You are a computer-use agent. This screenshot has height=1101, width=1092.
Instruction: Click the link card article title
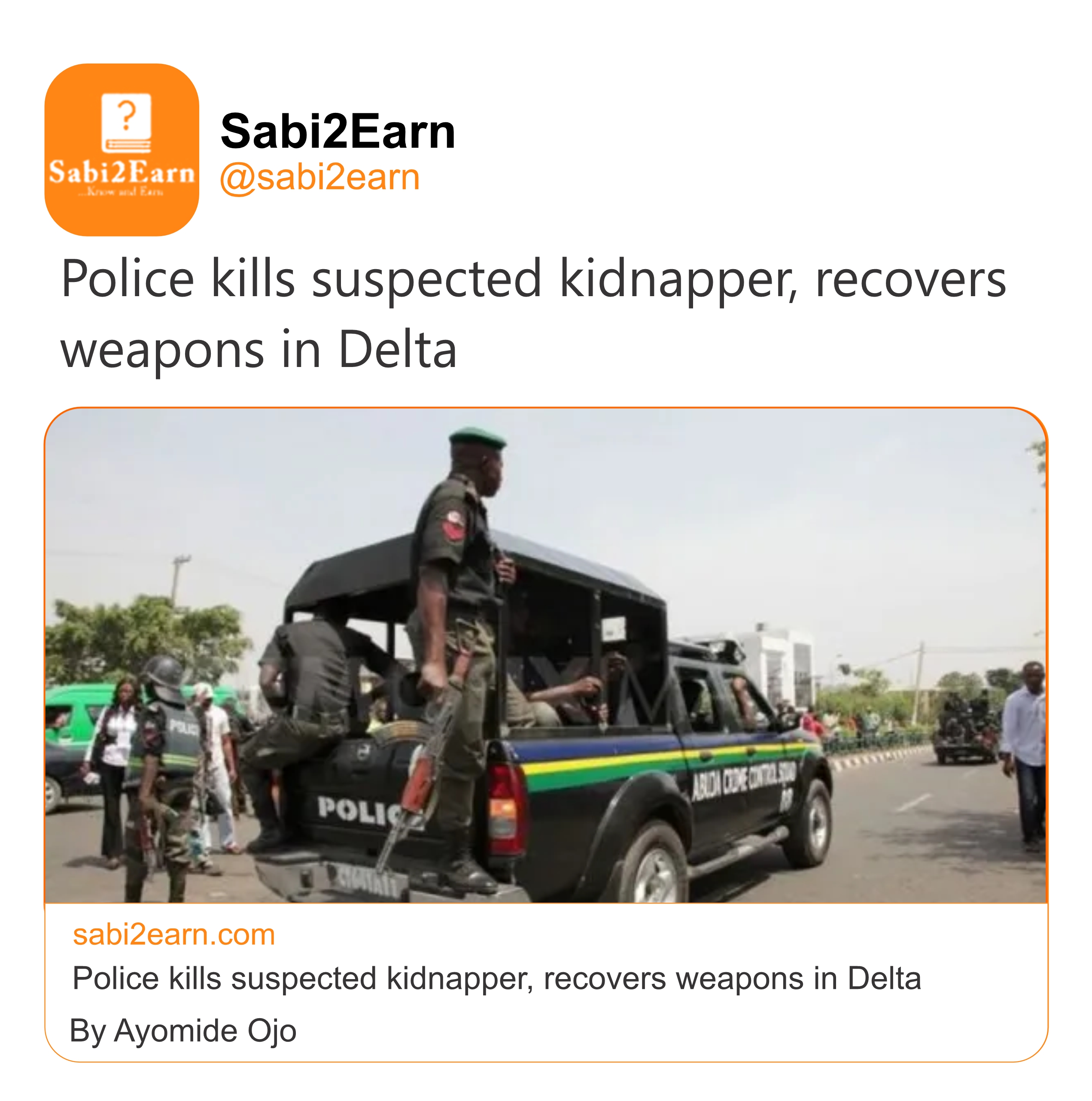tap(496, 979)
